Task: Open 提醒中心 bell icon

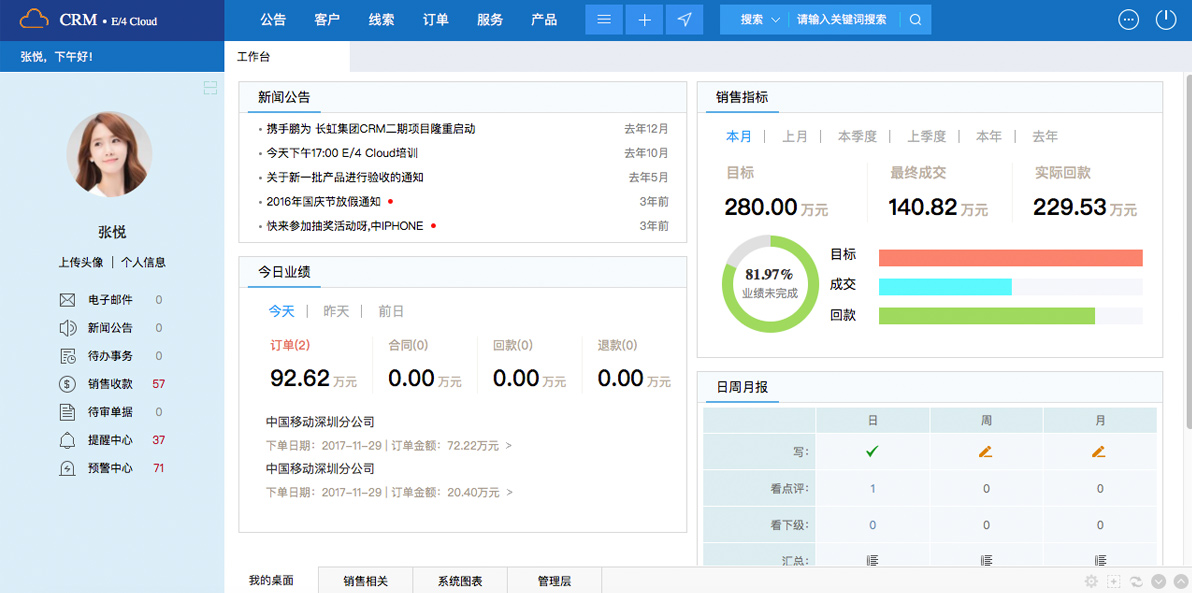Action: [66, 439]
